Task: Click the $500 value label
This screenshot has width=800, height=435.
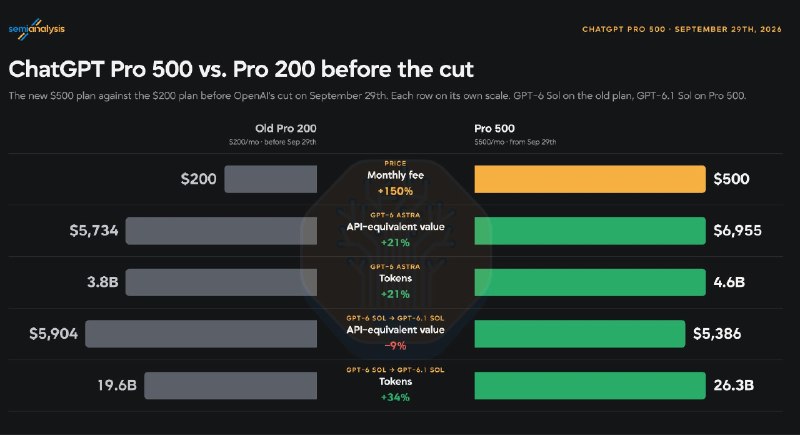Action: coord(731,179)
